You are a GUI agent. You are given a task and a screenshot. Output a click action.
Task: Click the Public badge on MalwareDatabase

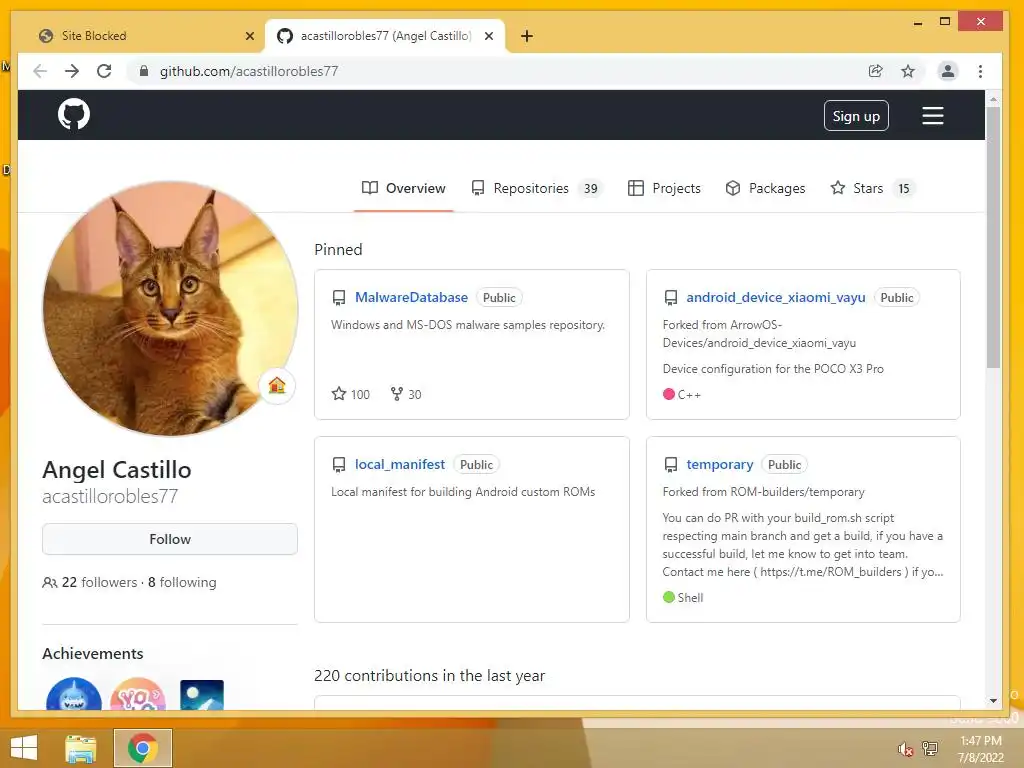[x=499, y=297]
